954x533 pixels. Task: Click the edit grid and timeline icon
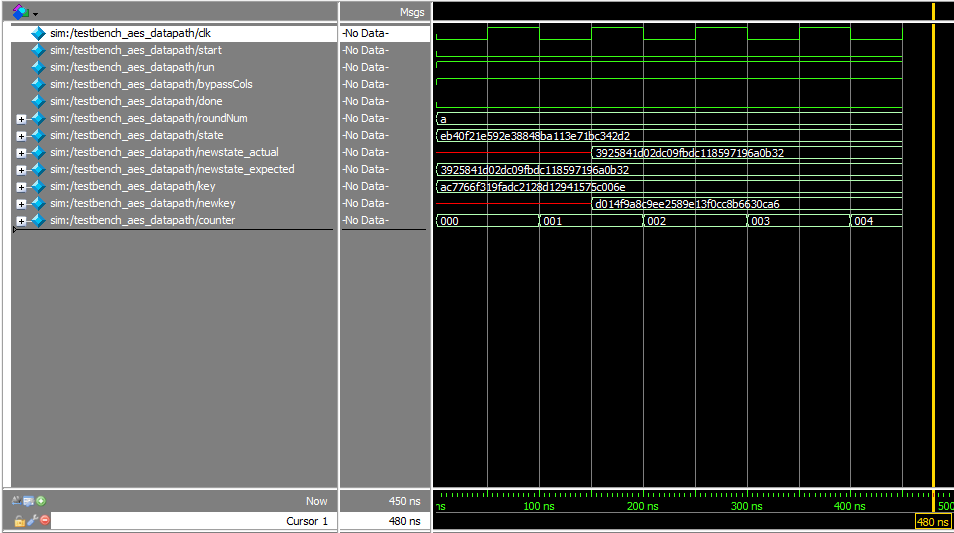29,501
